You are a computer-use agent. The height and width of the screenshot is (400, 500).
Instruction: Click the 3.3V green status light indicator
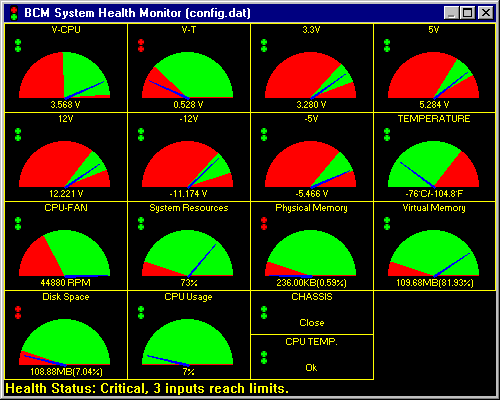pos(264,46)
